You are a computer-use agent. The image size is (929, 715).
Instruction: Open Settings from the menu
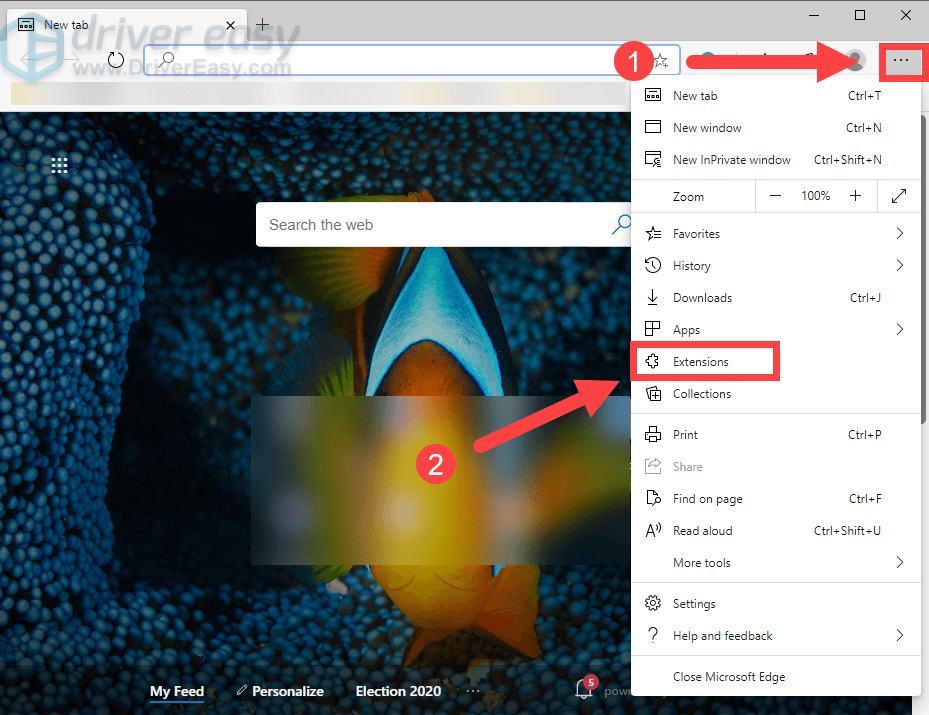pos(694,604)
